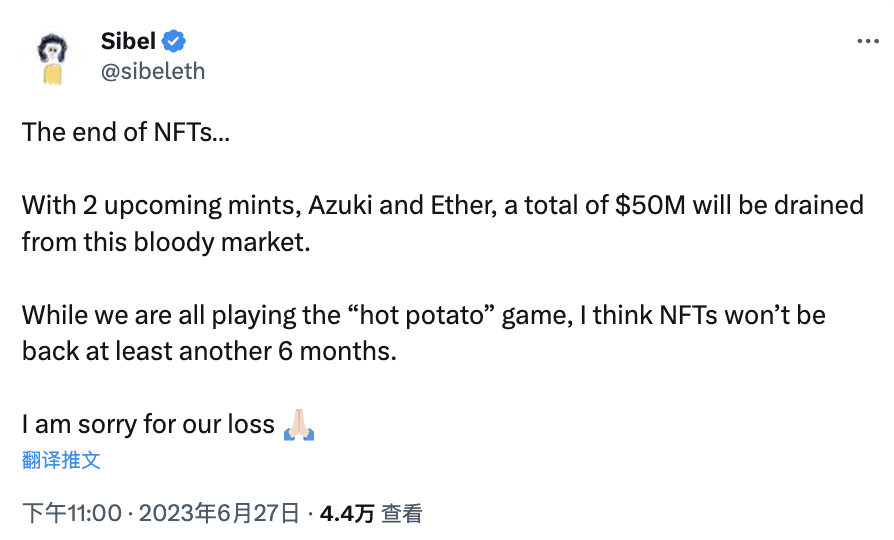
Task: Click the 2023年6月27日 post date
Action: coord(219,514)
